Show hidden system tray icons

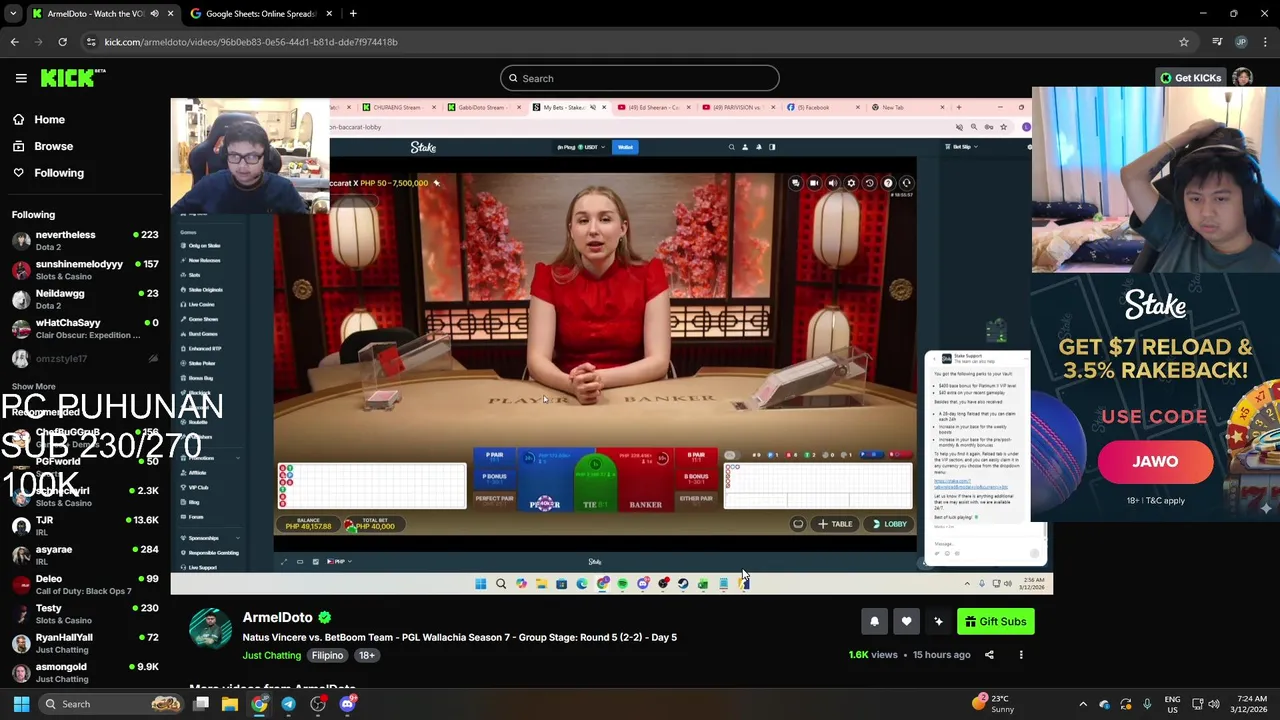point(1083,704)
